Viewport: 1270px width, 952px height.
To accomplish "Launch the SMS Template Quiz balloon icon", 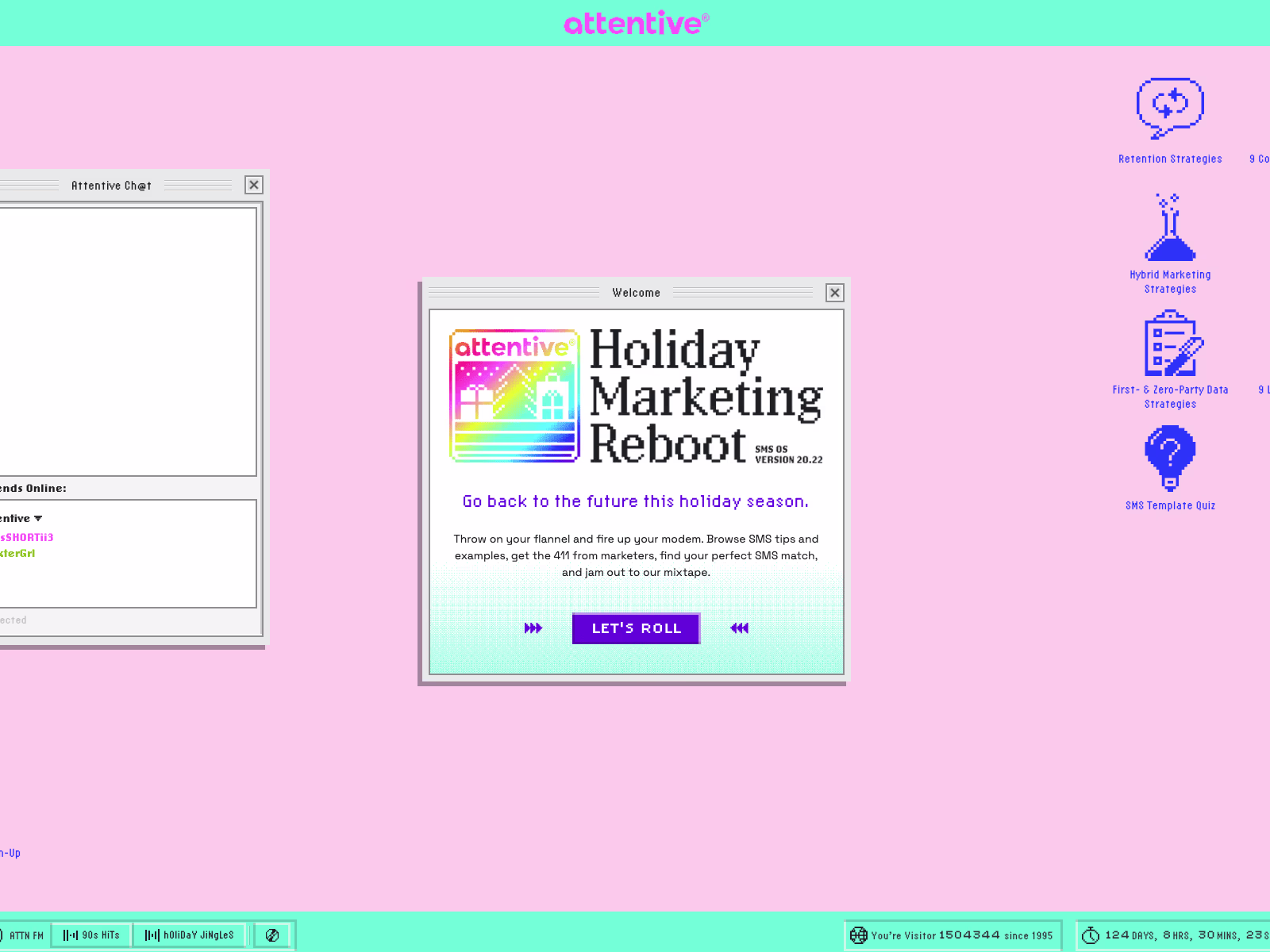I will click(1170, 459).
